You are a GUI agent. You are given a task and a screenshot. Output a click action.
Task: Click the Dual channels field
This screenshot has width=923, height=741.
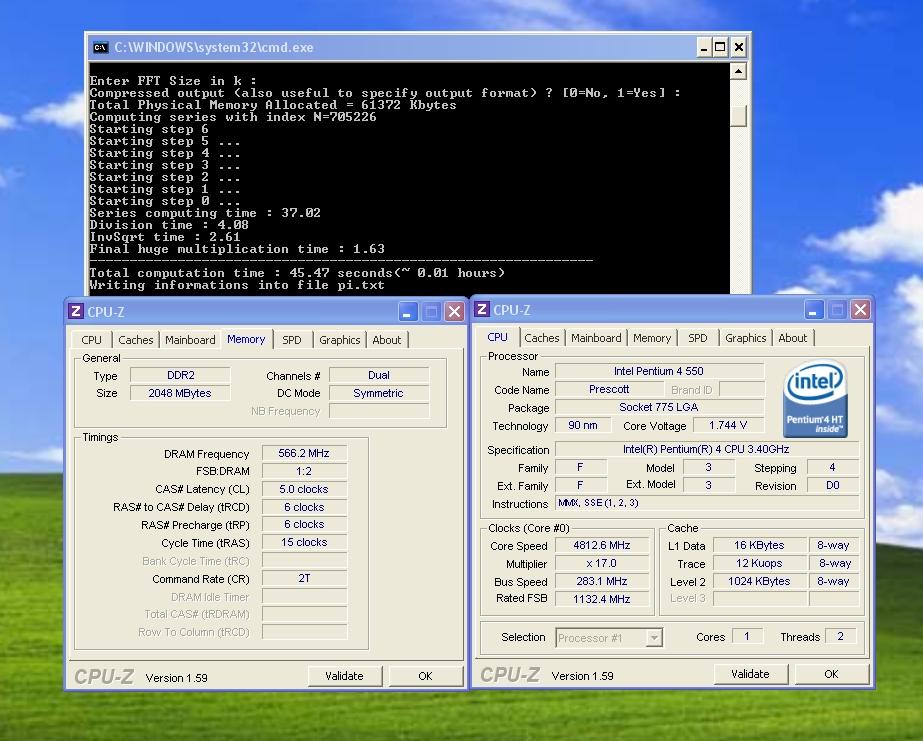pyautogui.click(x=379, y=376)
